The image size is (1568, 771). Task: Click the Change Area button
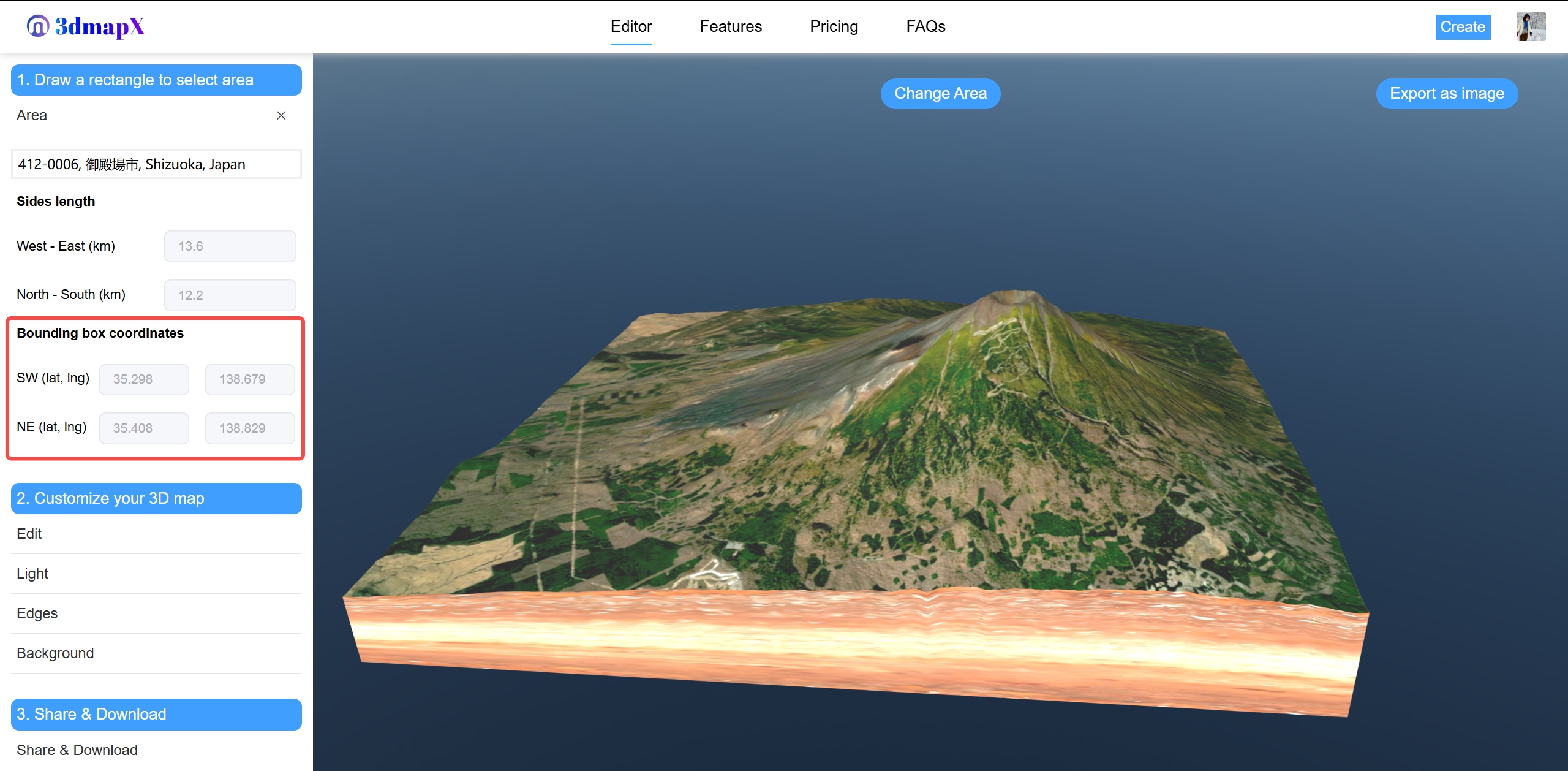point(940,94)
